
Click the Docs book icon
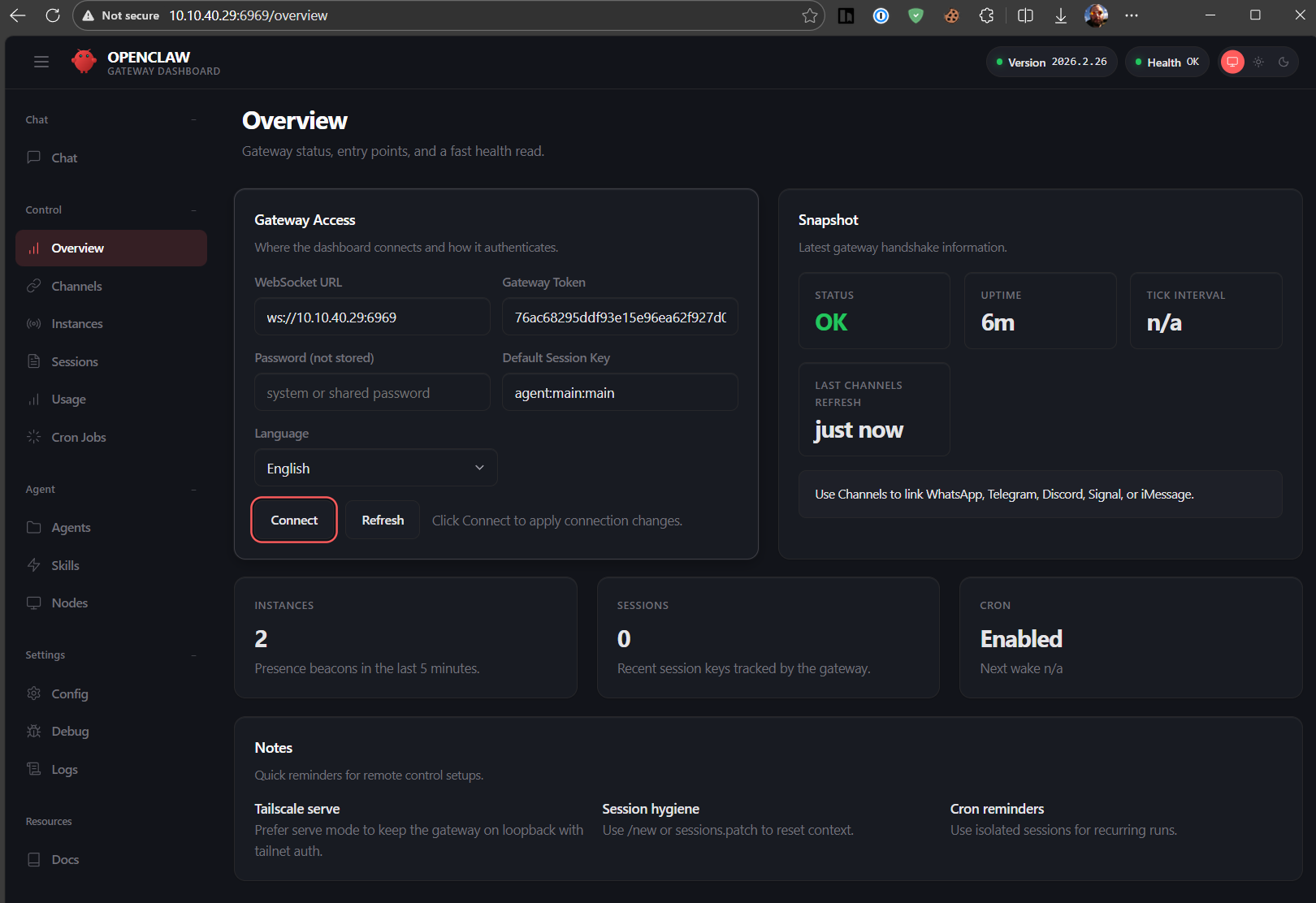[x=34, y=859]
